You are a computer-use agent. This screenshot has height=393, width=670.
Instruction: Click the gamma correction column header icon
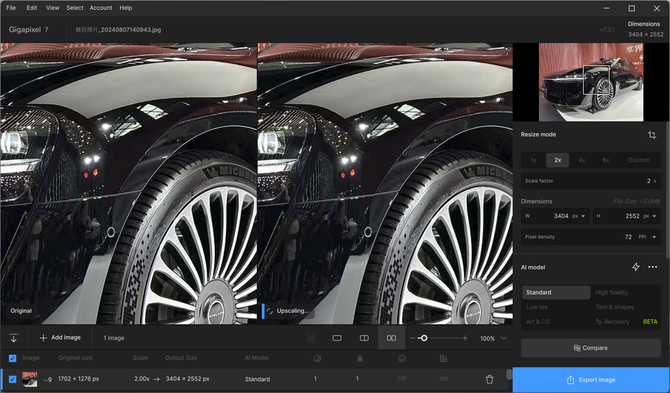point(444,358)
